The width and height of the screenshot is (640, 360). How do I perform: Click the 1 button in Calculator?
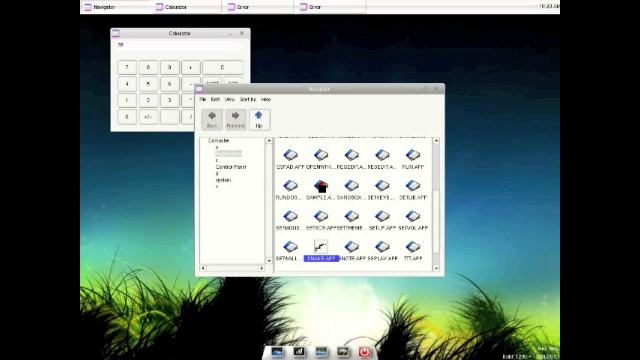click(127, 100)
